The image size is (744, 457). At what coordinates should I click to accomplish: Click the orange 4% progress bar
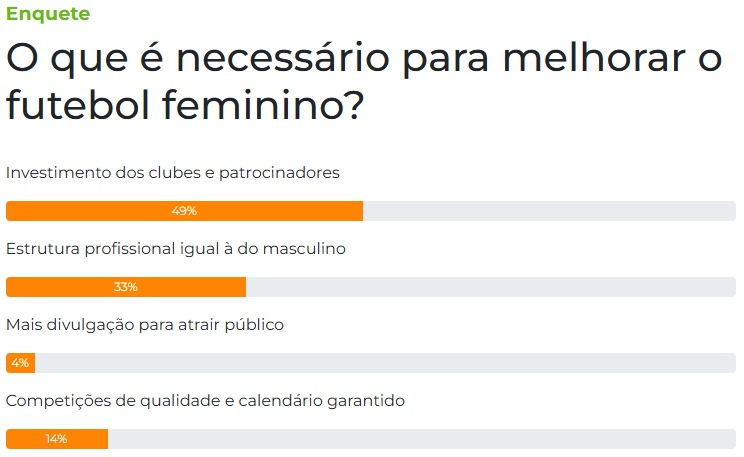(x=20, y=363)
